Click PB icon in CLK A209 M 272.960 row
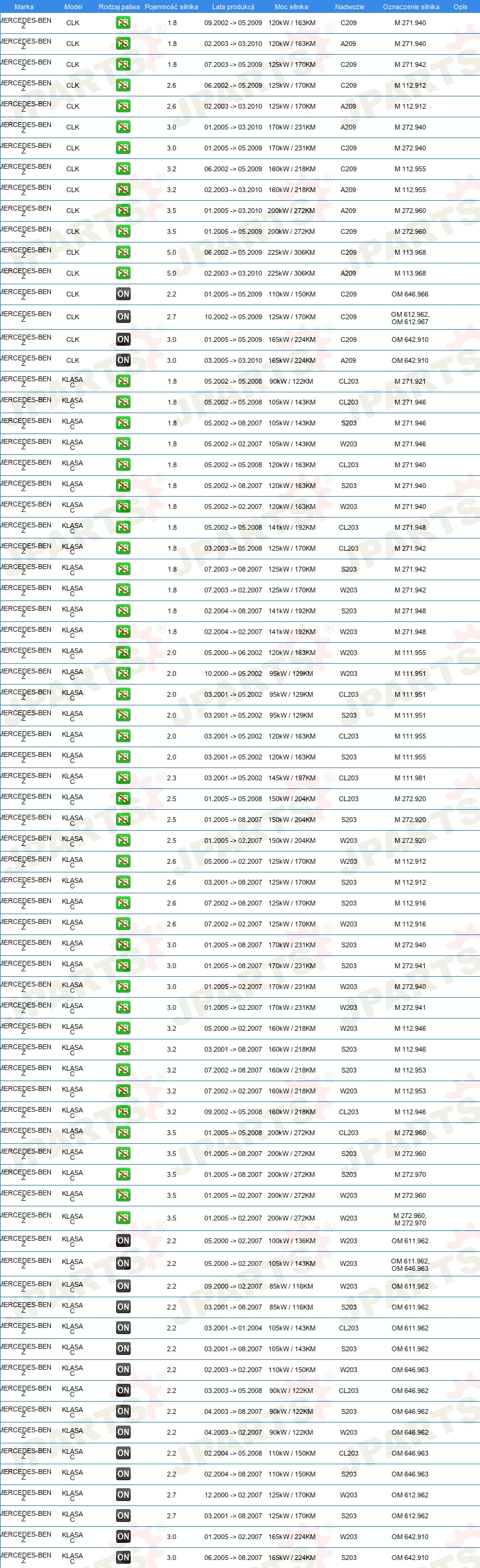480x1568 pixels. click(x=123, y=211)
